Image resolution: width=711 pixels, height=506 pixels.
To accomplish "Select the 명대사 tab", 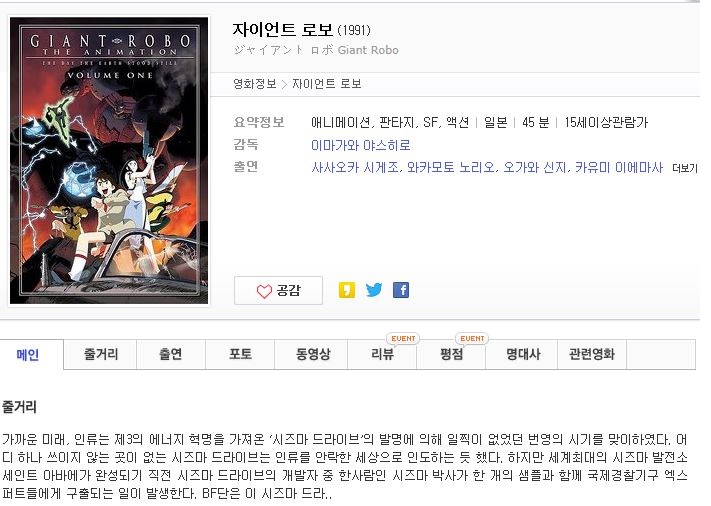I will (523, 355).
